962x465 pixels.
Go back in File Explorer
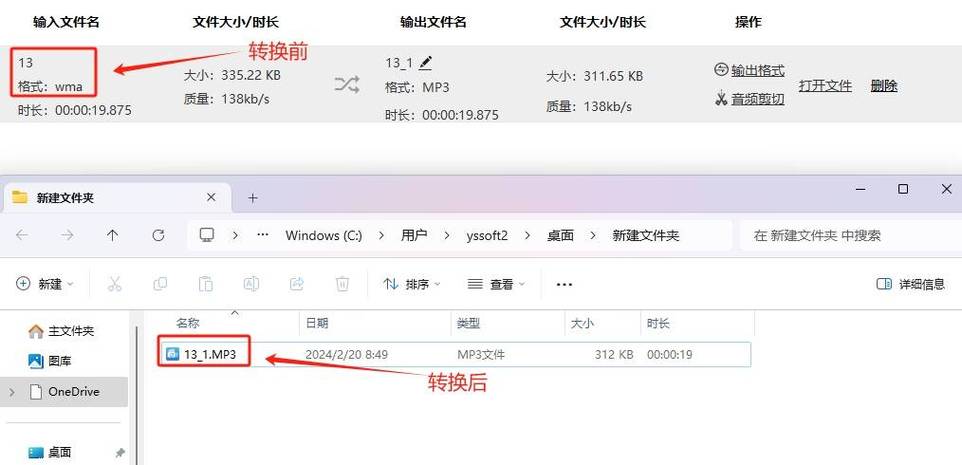[x=22, y=235]
